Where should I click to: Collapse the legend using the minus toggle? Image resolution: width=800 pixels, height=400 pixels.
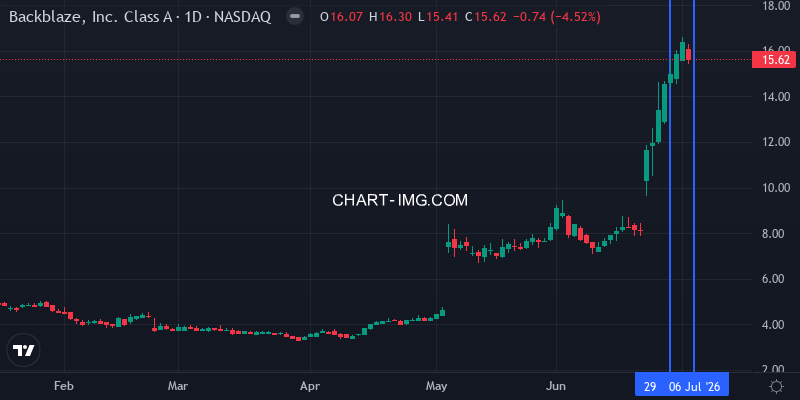click(294, 16)
